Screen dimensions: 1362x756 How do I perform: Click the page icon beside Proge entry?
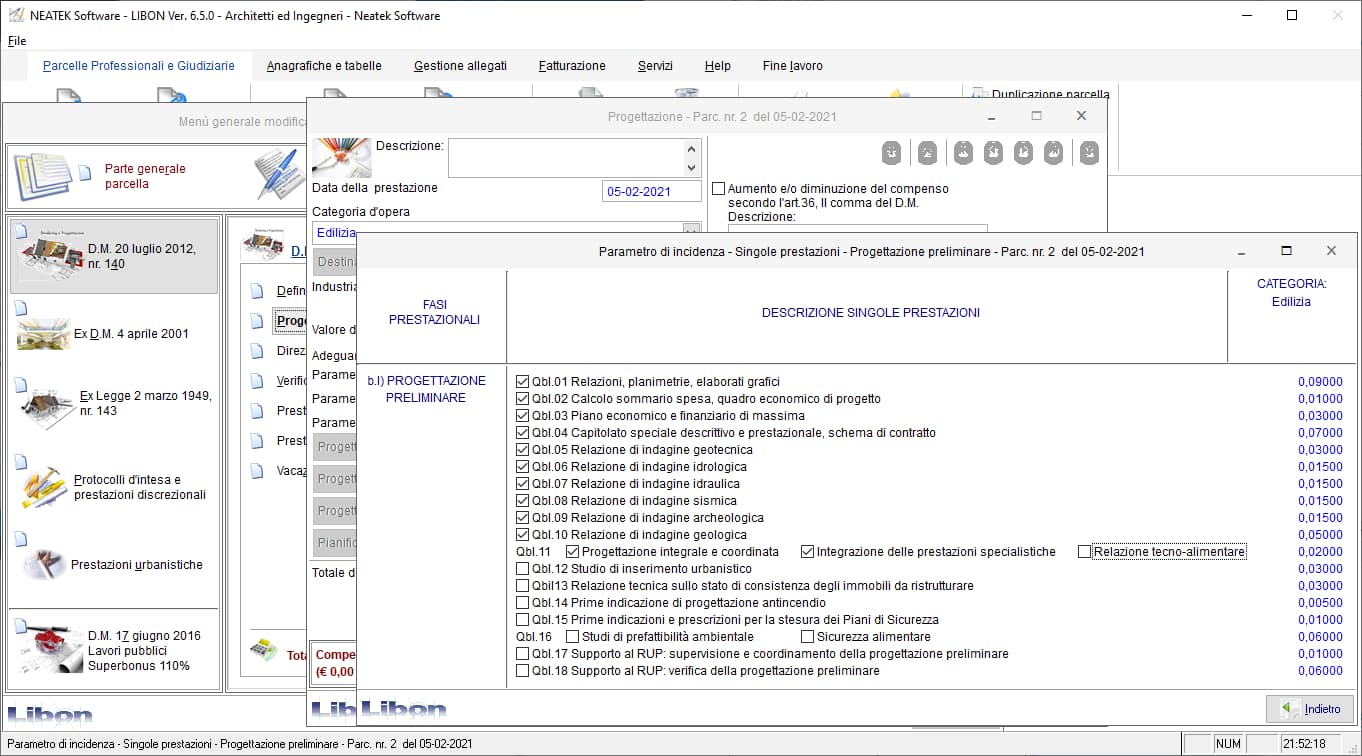click(x=256, y=321)
